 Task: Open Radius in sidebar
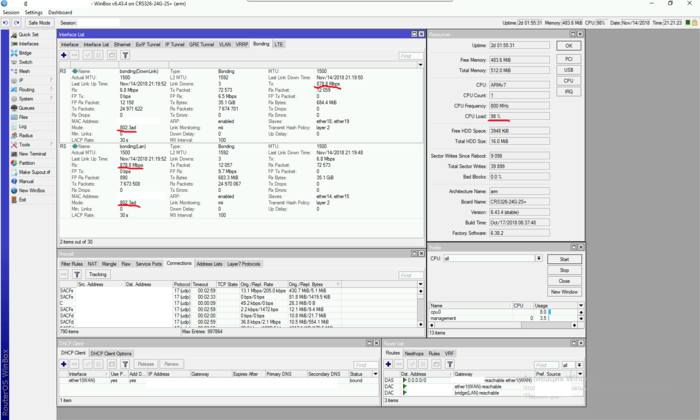(25, 135)
